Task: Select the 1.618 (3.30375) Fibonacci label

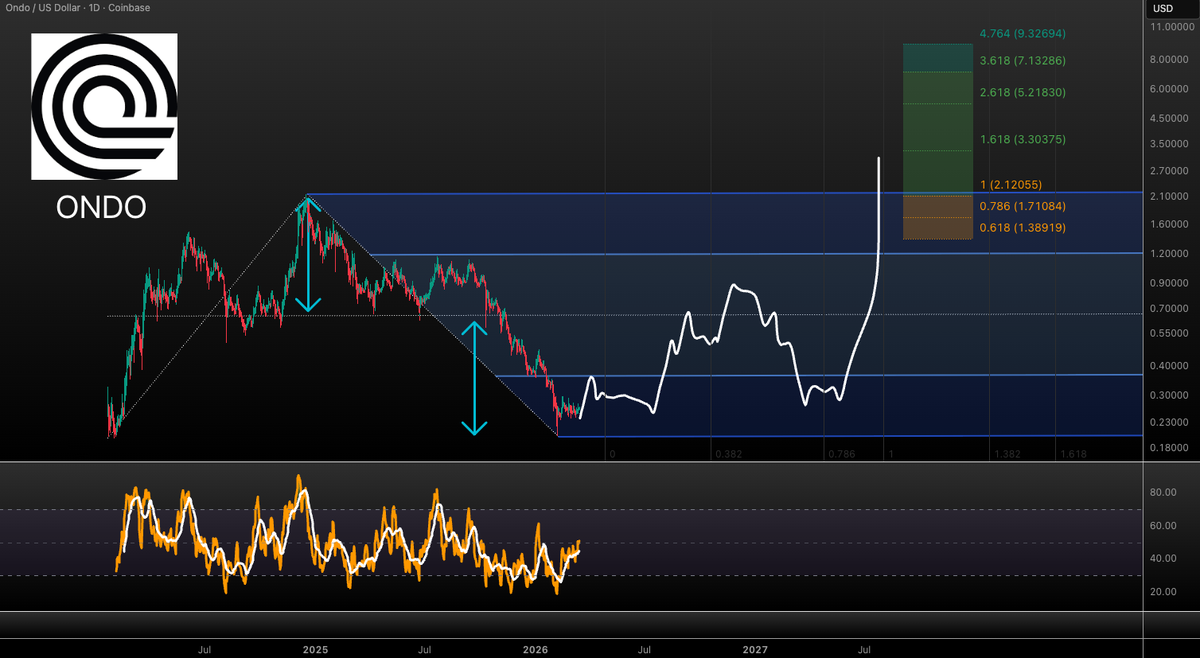Action: 1022,140
